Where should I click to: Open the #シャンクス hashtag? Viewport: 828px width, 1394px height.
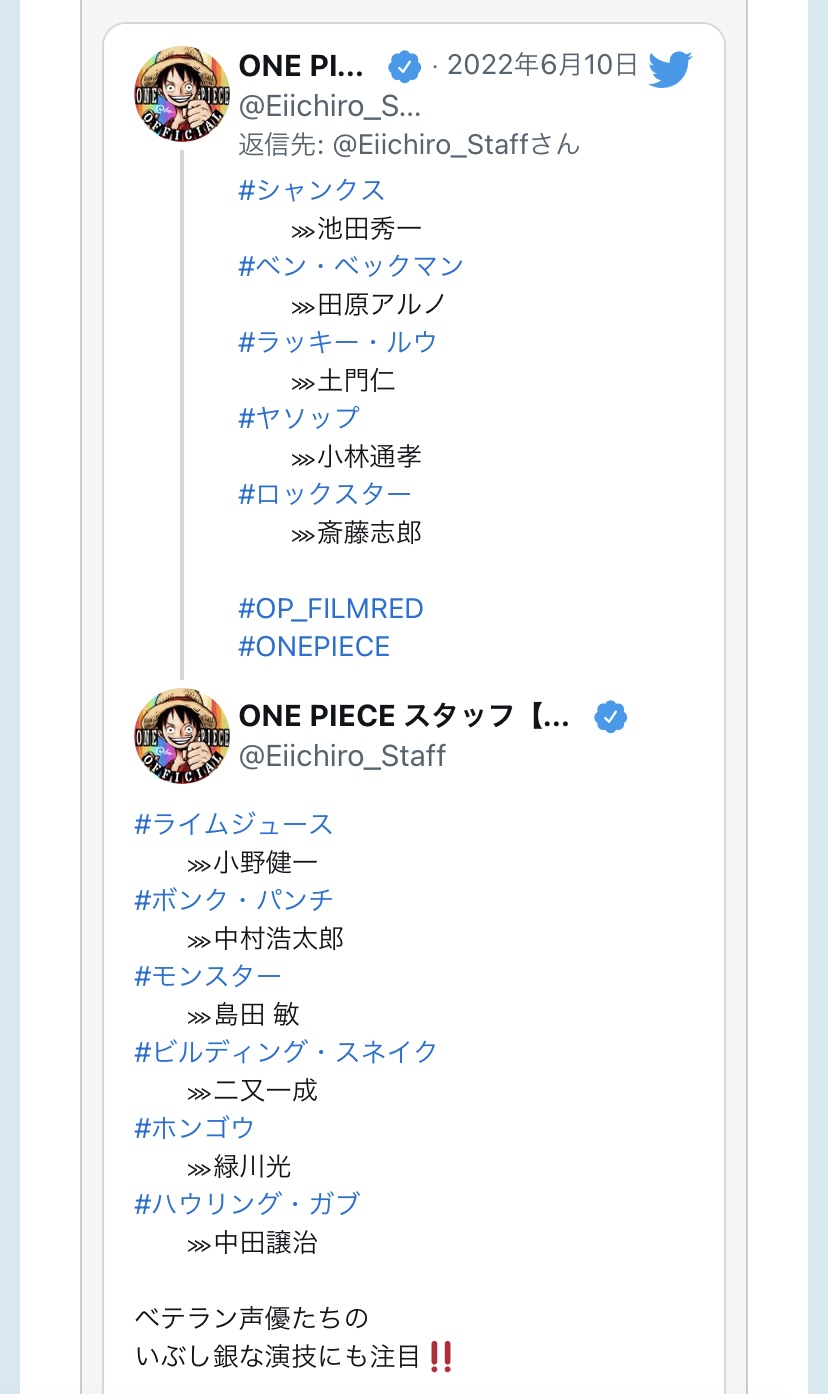pos(311,190)
